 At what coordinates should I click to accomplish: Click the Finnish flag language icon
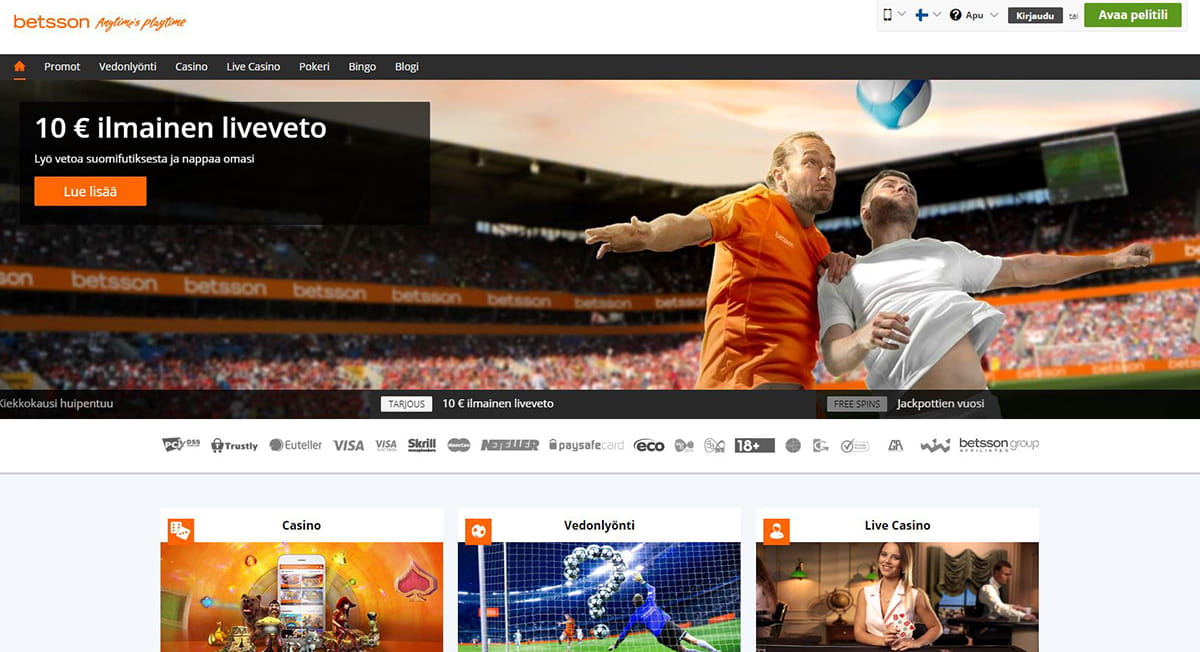coord(922,15)
